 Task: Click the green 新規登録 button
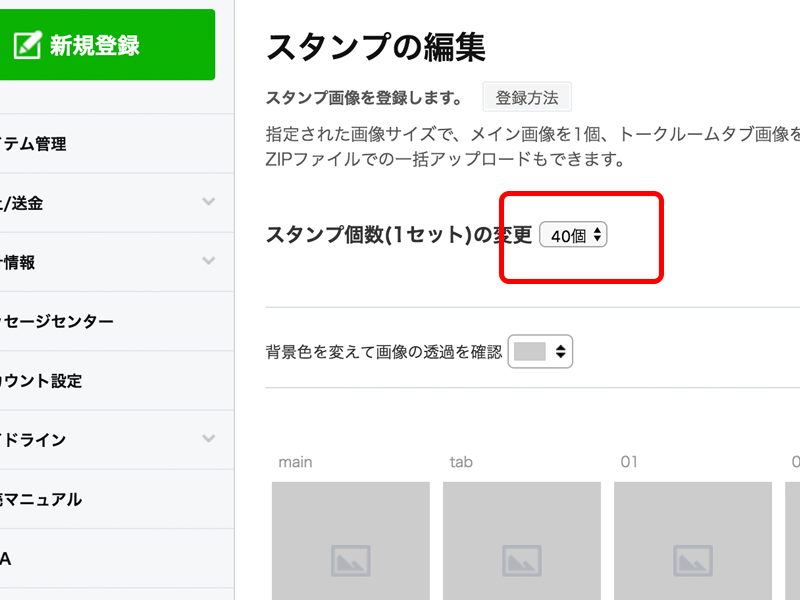[x=107, y=45]
